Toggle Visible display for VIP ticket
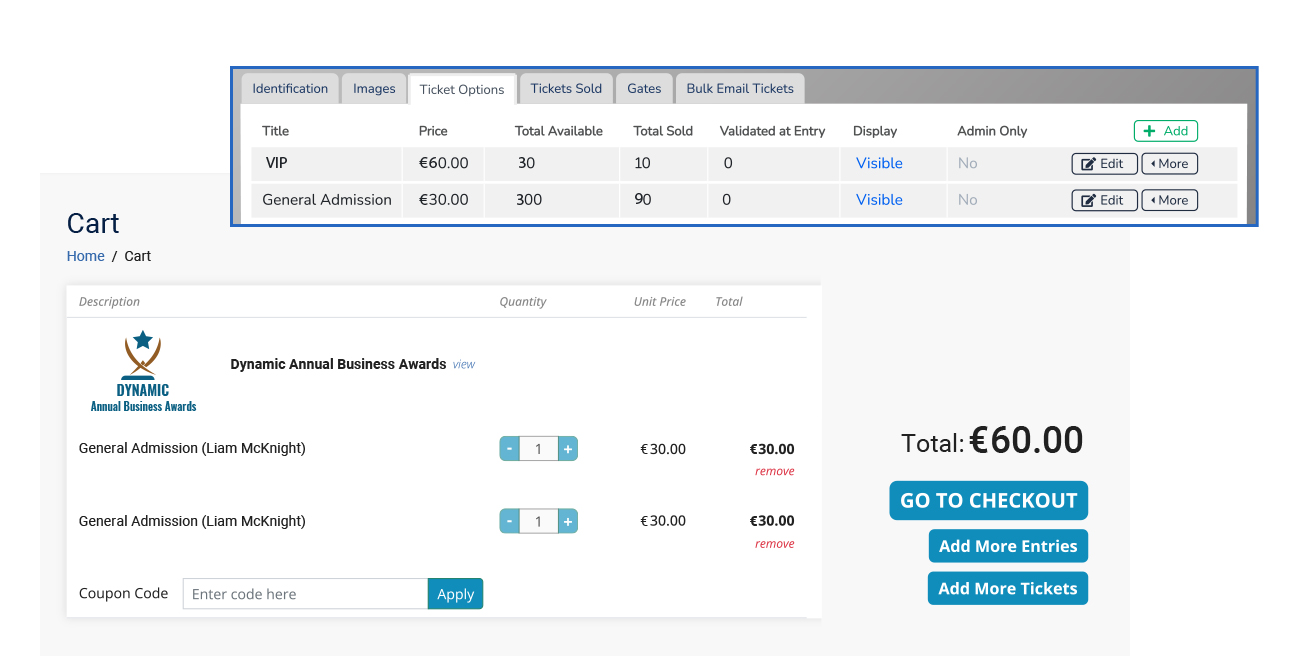The width and height of the screenshot is (1294, 669). click(x=879, y=163)
